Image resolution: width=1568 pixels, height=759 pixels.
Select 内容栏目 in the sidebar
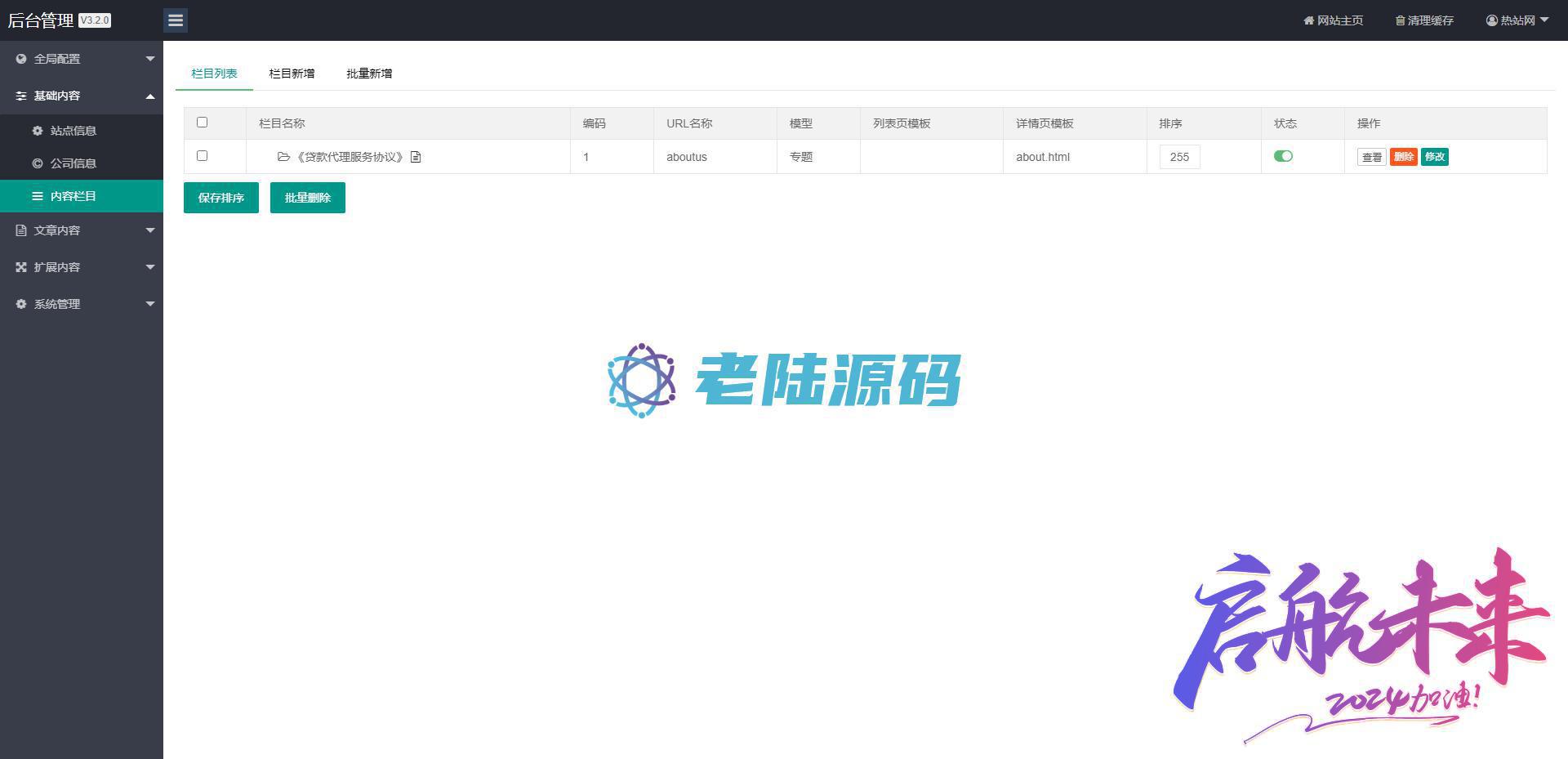tap(82, 196)
